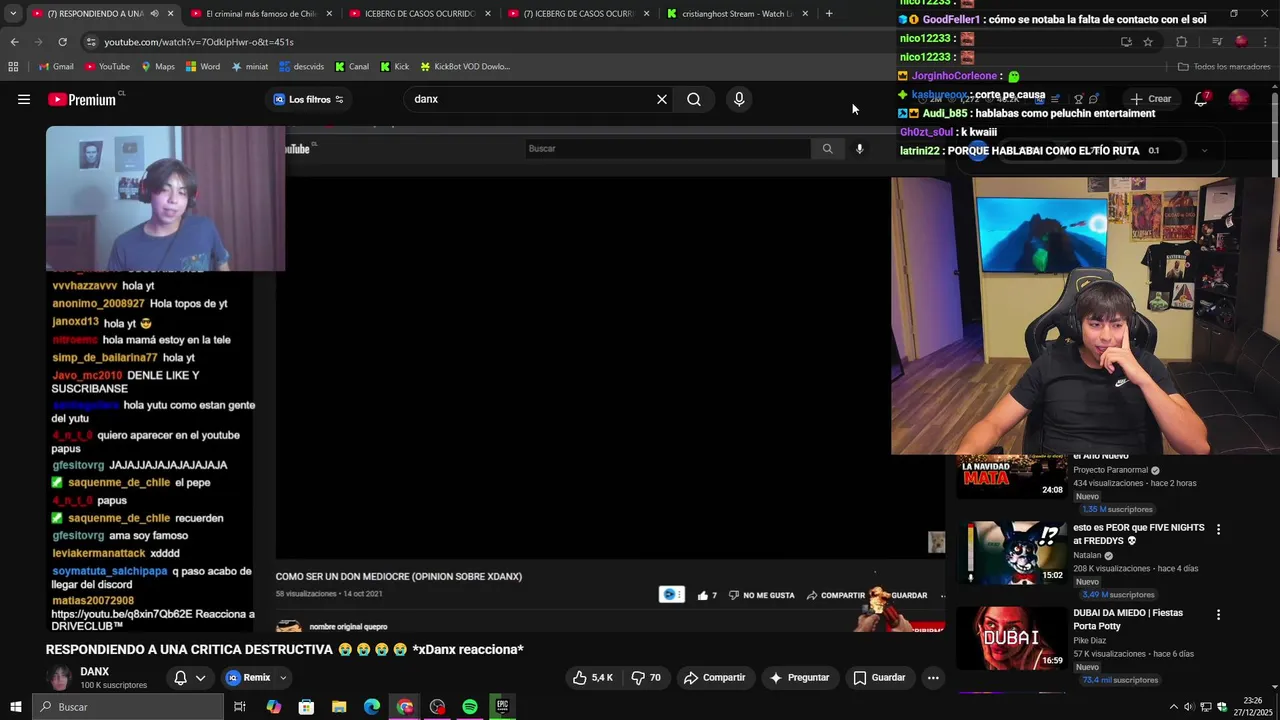
Task: Go to YouTube Premium home logo
Action: pyautogui.click(x=82, y=99)
